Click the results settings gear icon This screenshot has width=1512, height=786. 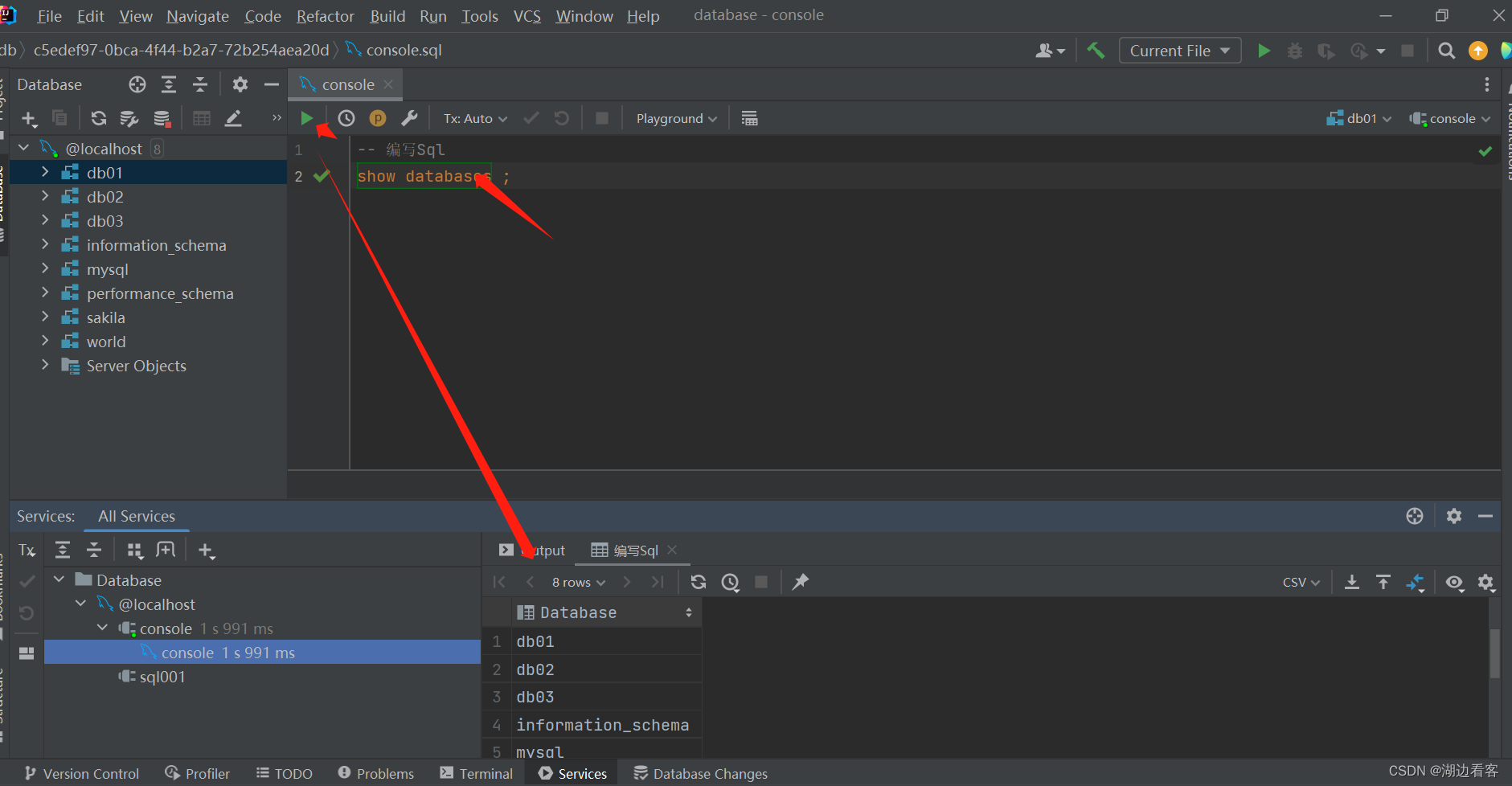[1485, 582]
